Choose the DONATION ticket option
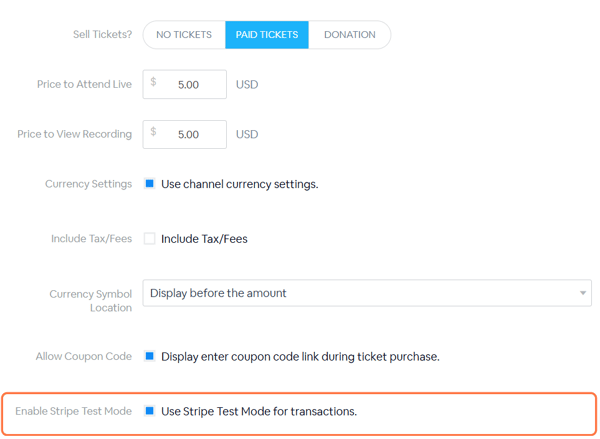This screenshot has height=439, width=600. (350, 35)
